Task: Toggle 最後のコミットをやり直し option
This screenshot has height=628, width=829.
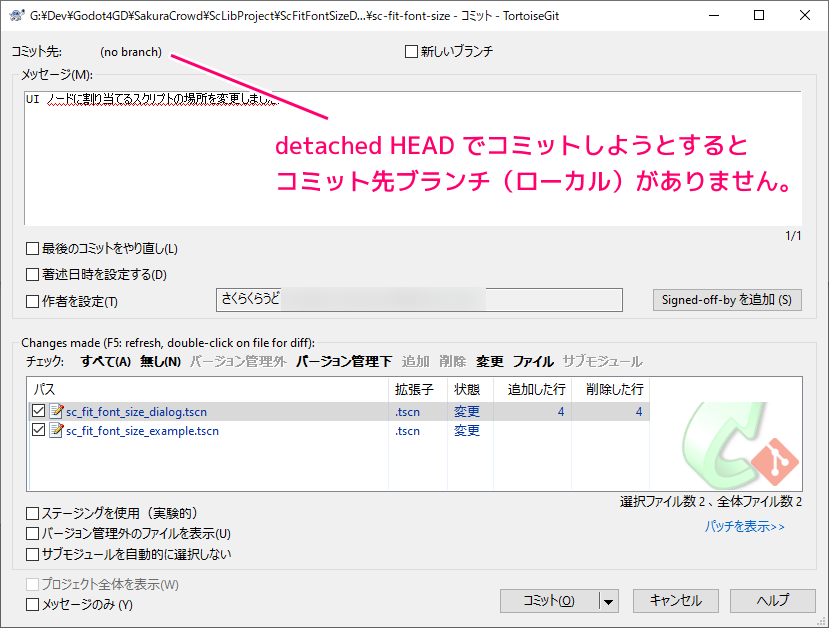Action: coord(33,248)
